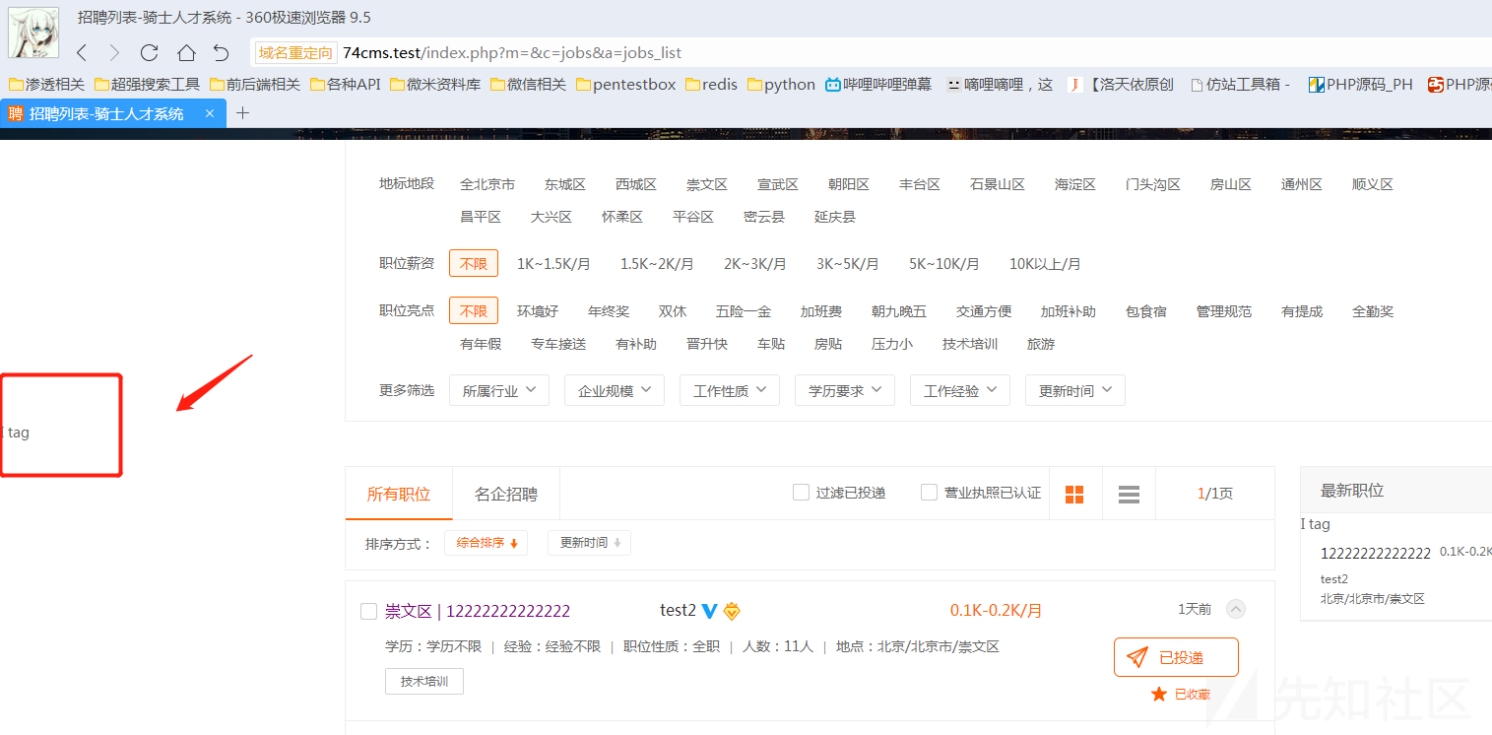Click the star favorited icon on job
Screen dimensions: 1492x735
click(1159, 694)
